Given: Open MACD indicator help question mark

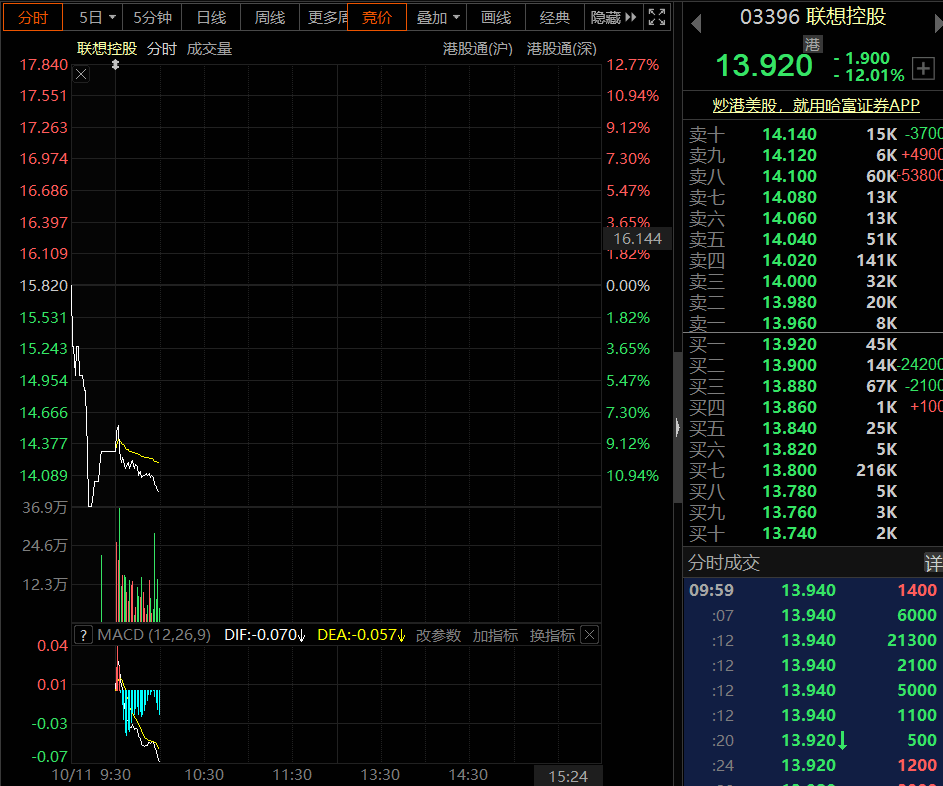Looking at the screenshot, I should click(x=84, y=635).
